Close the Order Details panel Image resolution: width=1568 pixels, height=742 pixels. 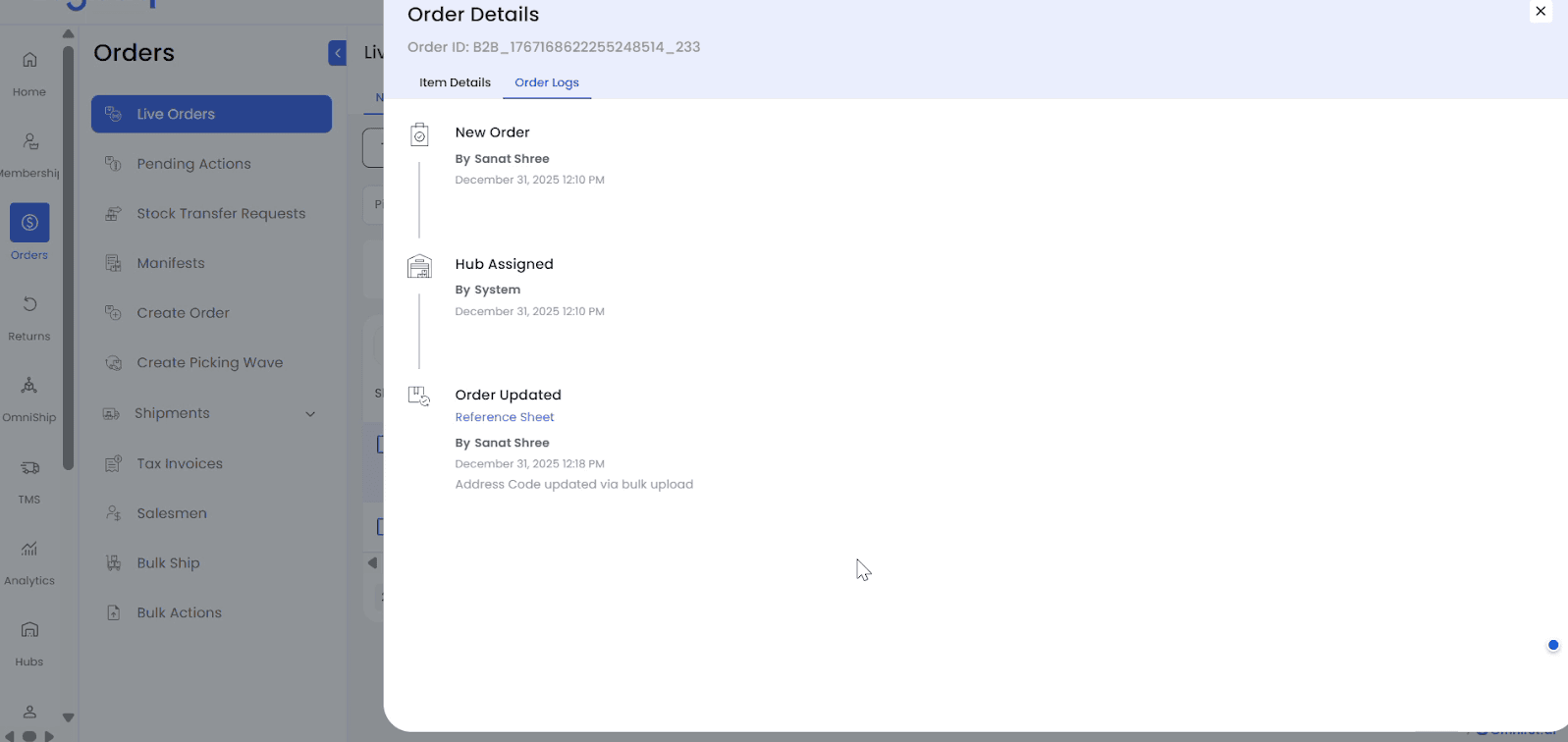pos(1541,12)
